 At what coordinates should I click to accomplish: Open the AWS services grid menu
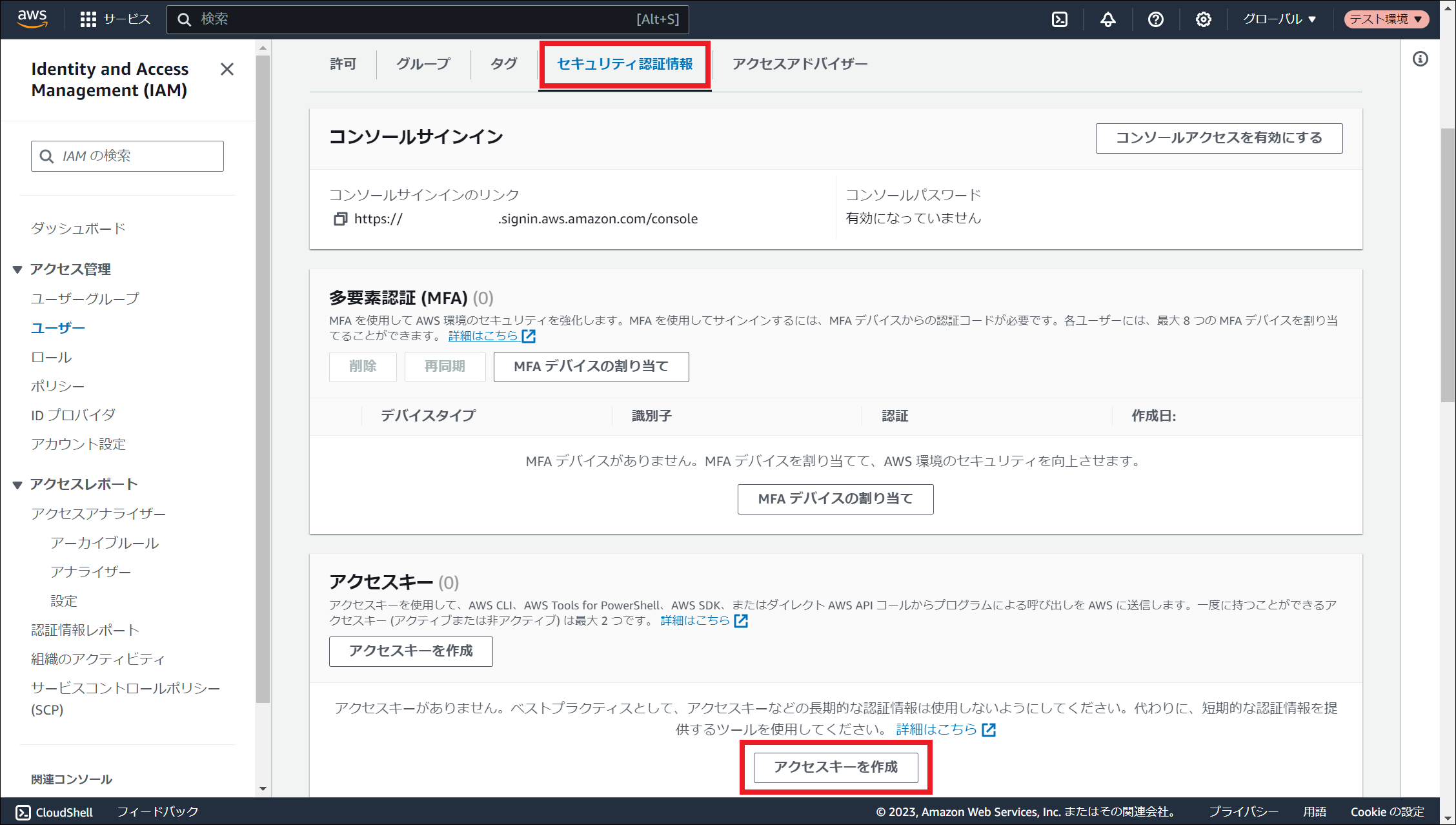(88, 19)
